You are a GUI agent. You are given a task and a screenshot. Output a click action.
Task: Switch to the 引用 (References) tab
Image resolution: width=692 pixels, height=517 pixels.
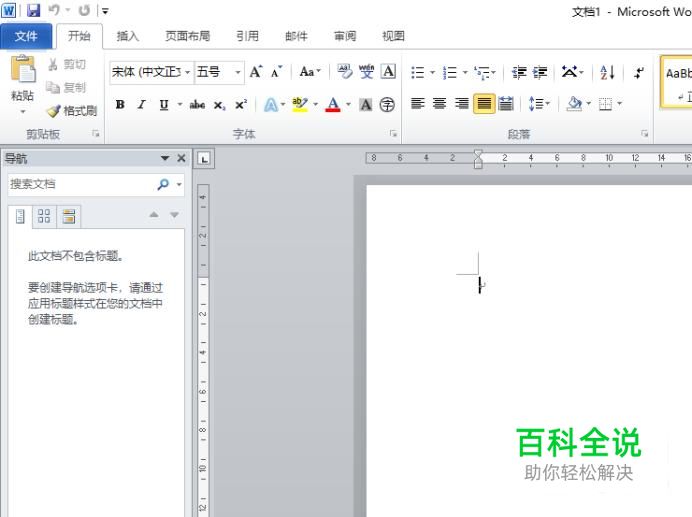(x=247, y=36)
